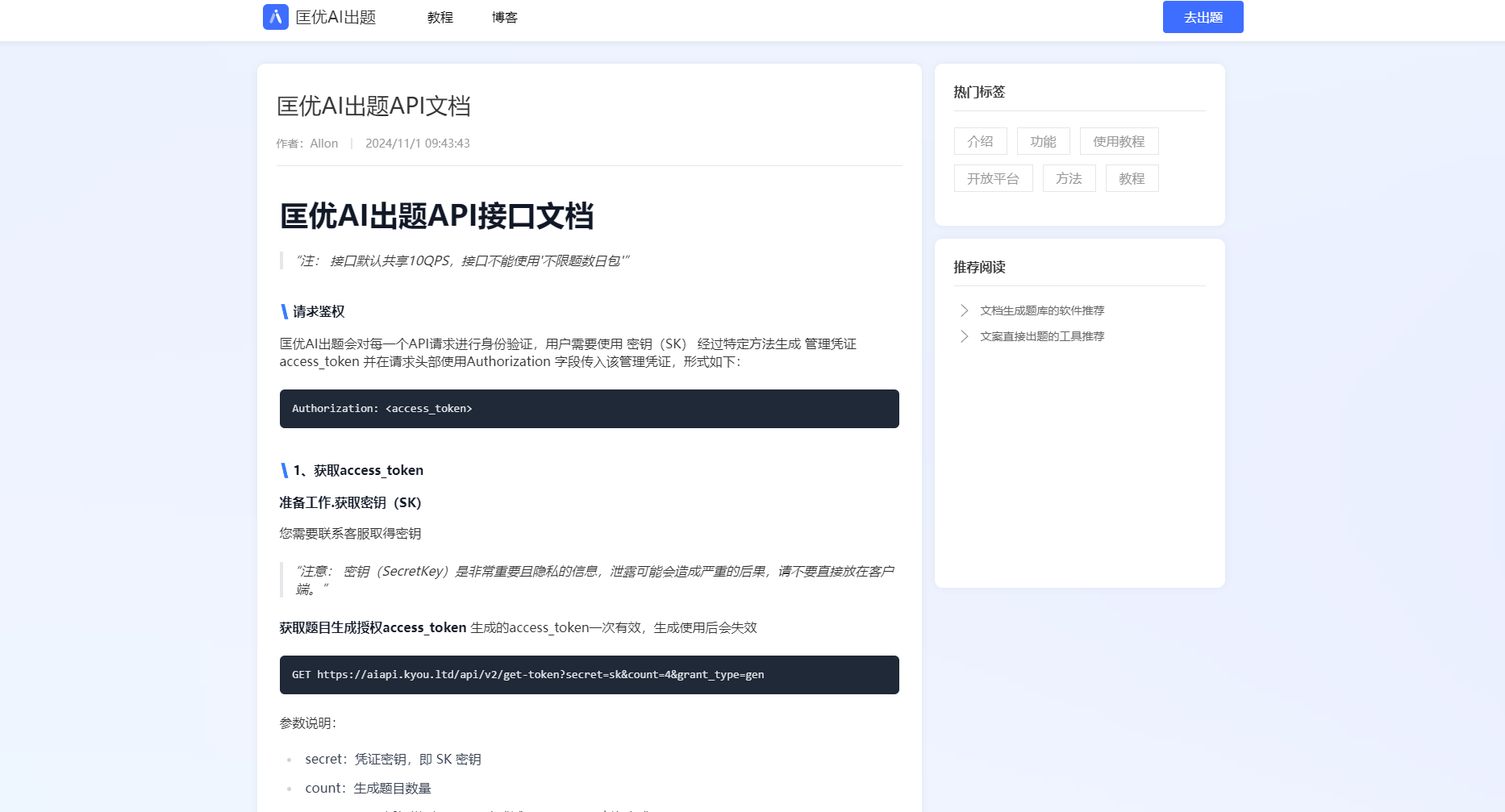Viewport: 1505px width, 812px height.
Task: Click the GET get-token URL code block
Action: [x=589, y=675]
